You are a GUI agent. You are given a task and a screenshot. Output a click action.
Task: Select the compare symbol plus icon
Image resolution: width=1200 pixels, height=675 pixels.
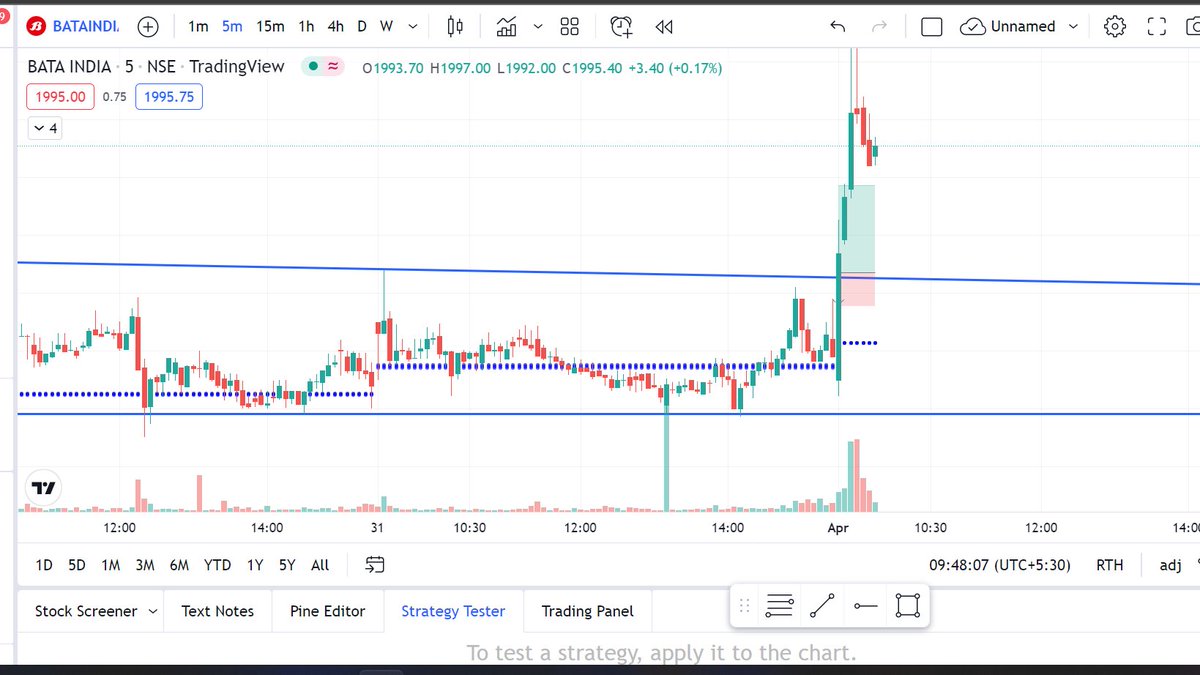(x=147, y=26)
